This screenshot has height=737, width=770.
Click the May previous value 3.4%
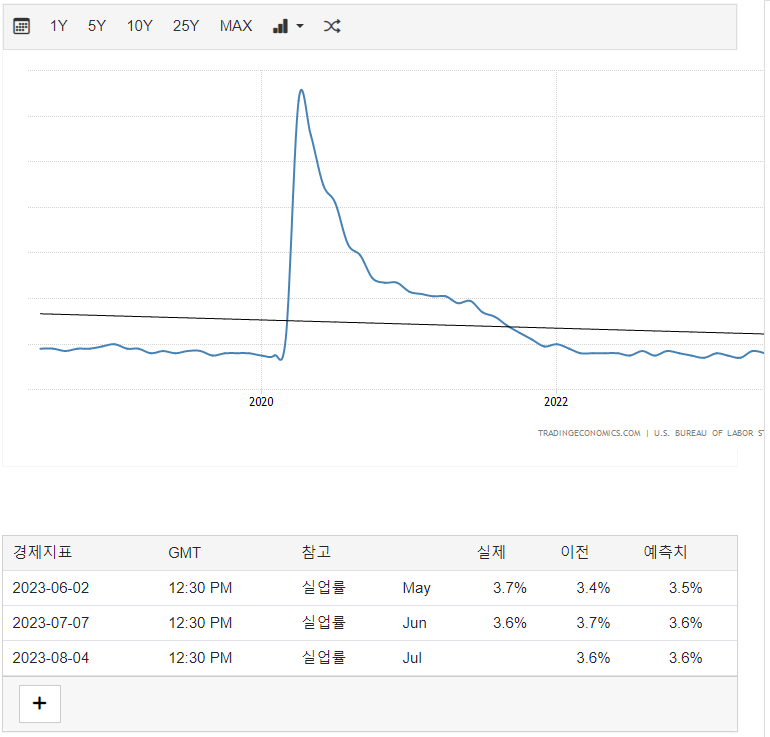coord(593,588)
